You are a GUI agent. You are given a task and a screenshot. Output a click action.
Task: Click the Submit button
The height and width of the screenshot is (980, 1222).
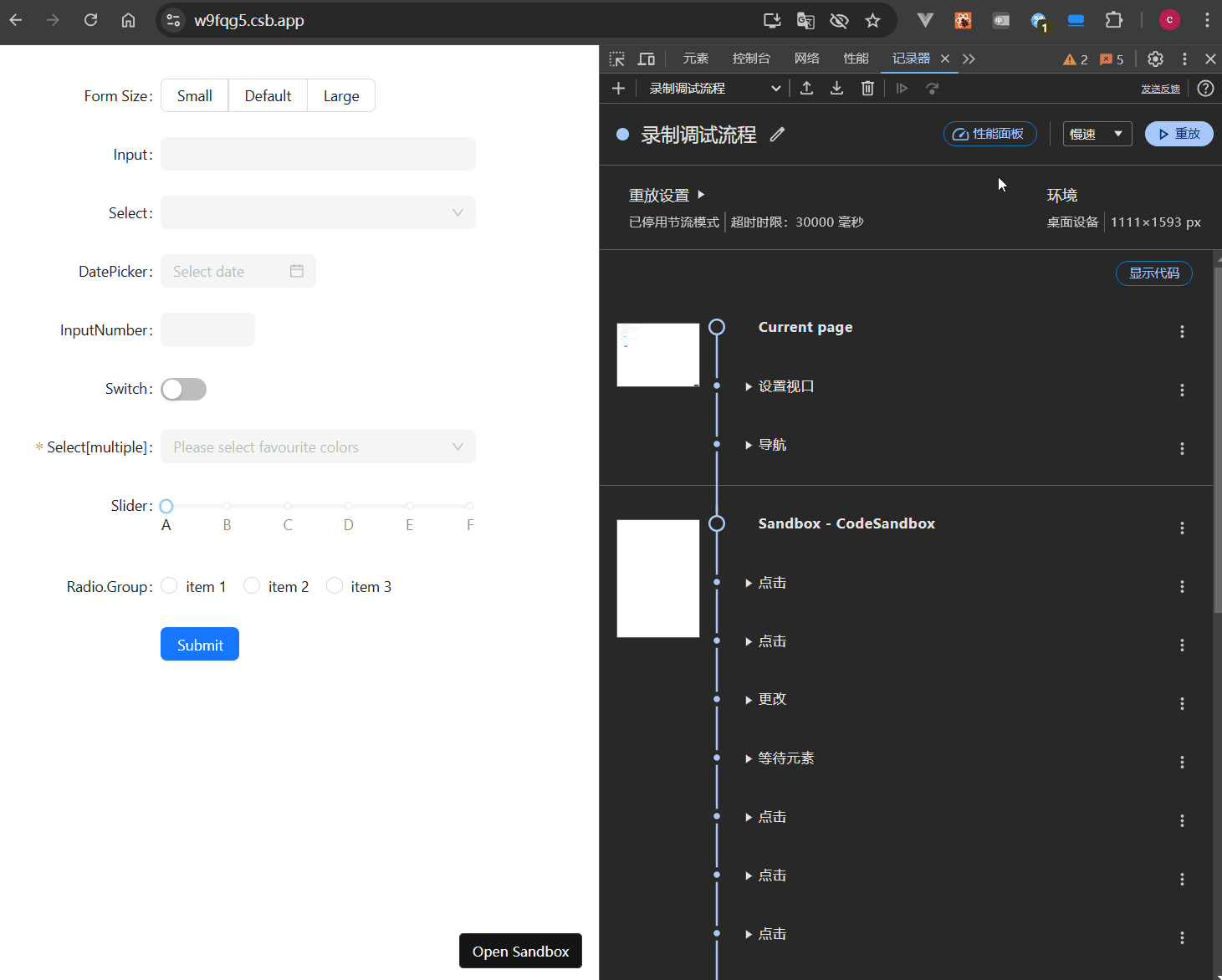click(x=200, y=644)
